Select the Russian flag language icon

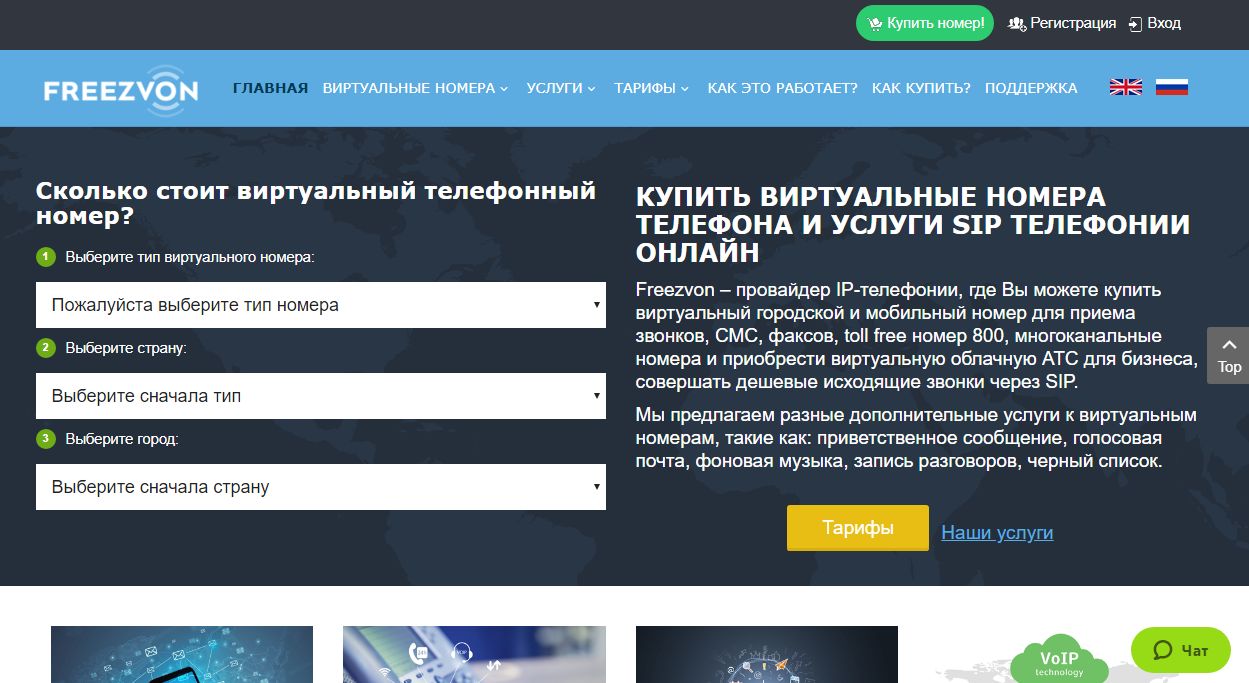tap(1171, 88)
